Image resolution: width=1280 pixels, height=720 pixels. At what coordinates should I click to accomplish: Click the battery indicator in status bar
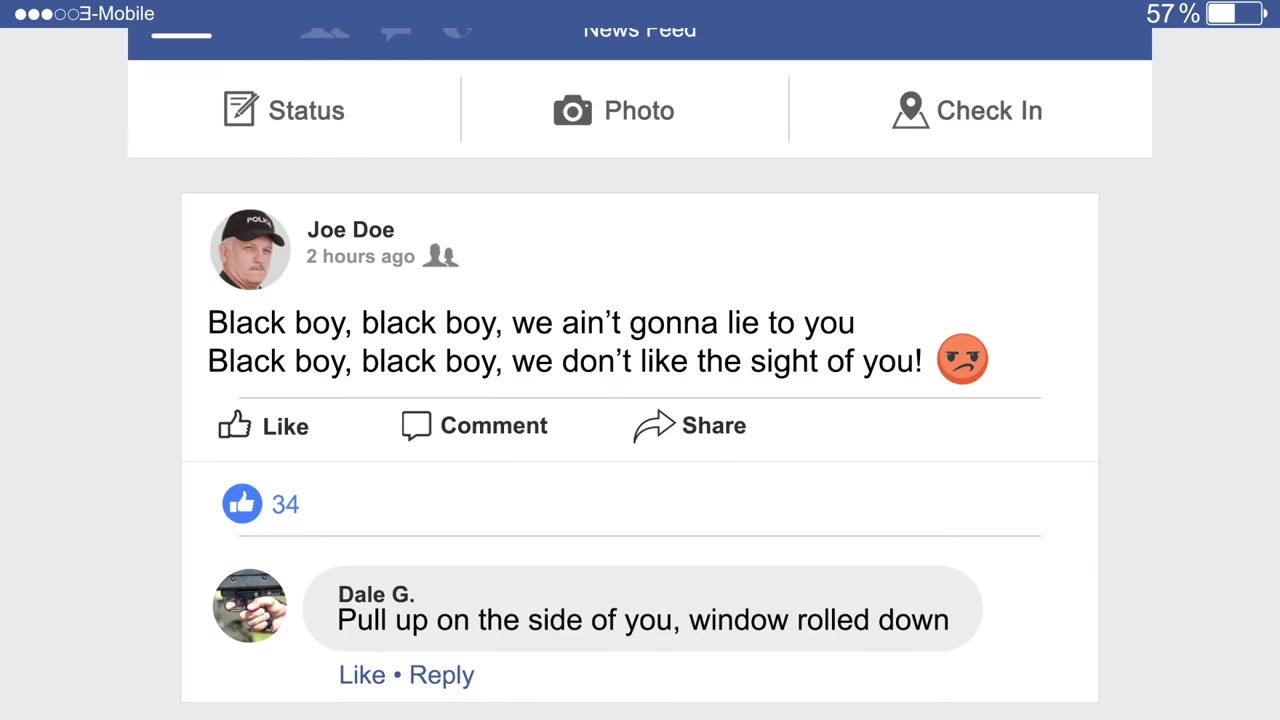[x=1236, y=13]
